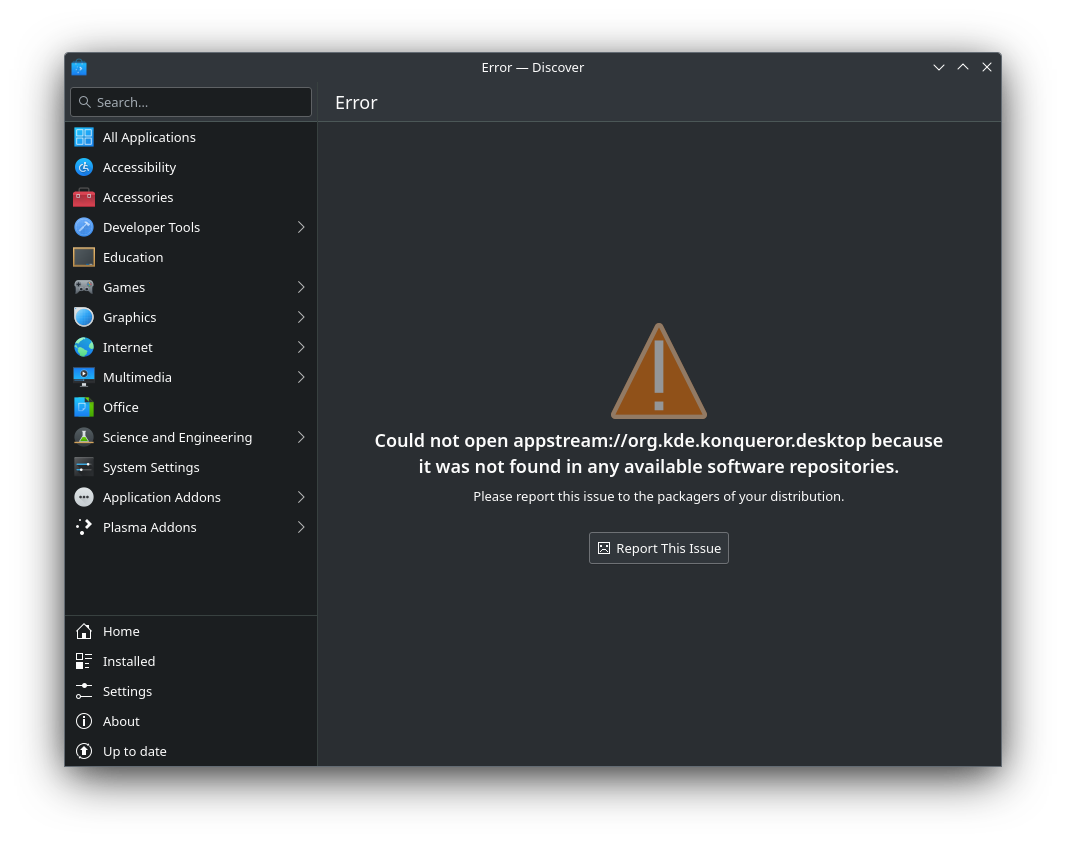Select the Up to date entry
Screen dimensions: 1066x843
point(134,751)
